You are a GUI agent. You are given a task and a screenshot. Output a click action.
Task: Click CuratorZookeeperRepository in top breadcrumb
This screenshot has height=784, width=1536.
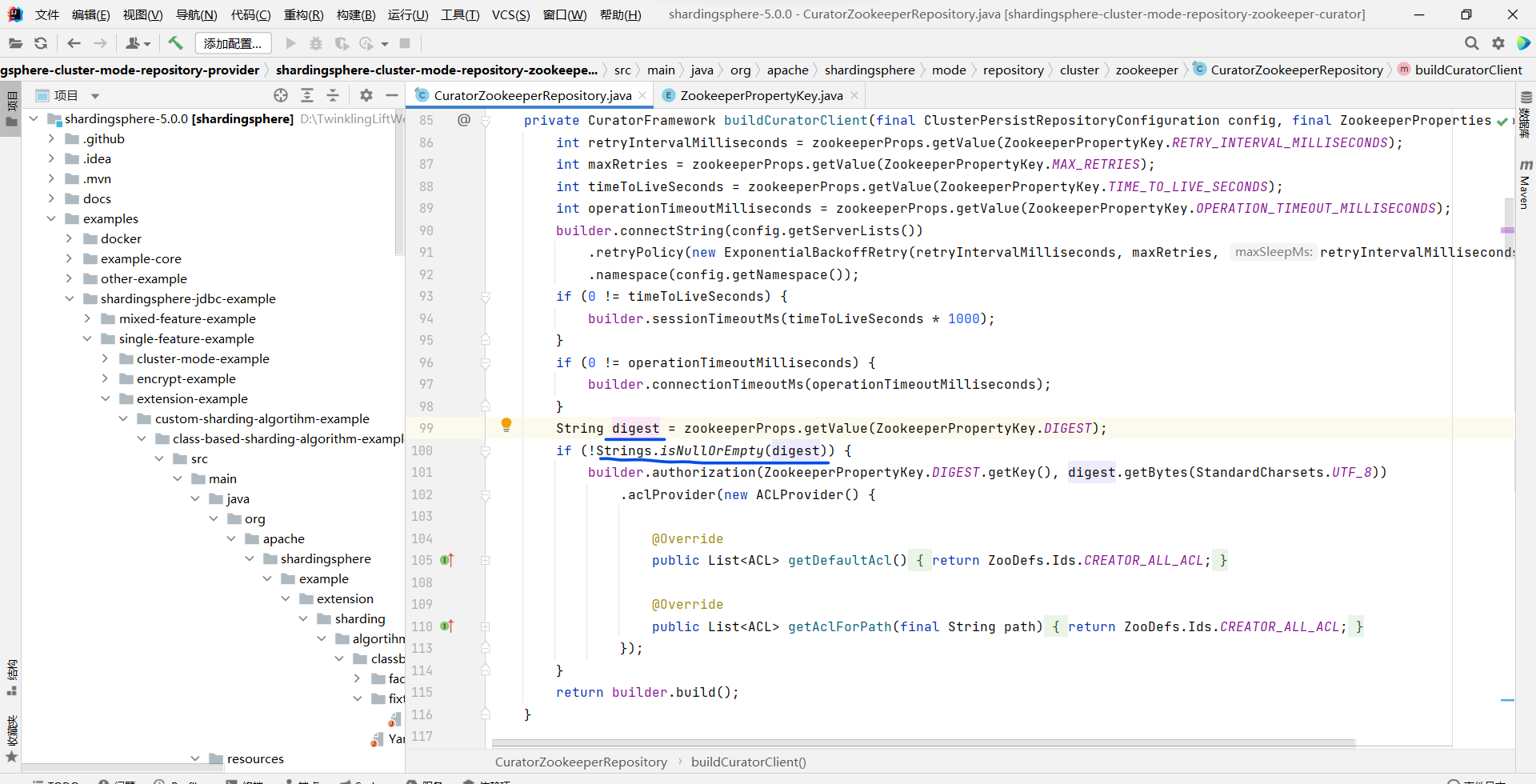tap(1296, 70)
